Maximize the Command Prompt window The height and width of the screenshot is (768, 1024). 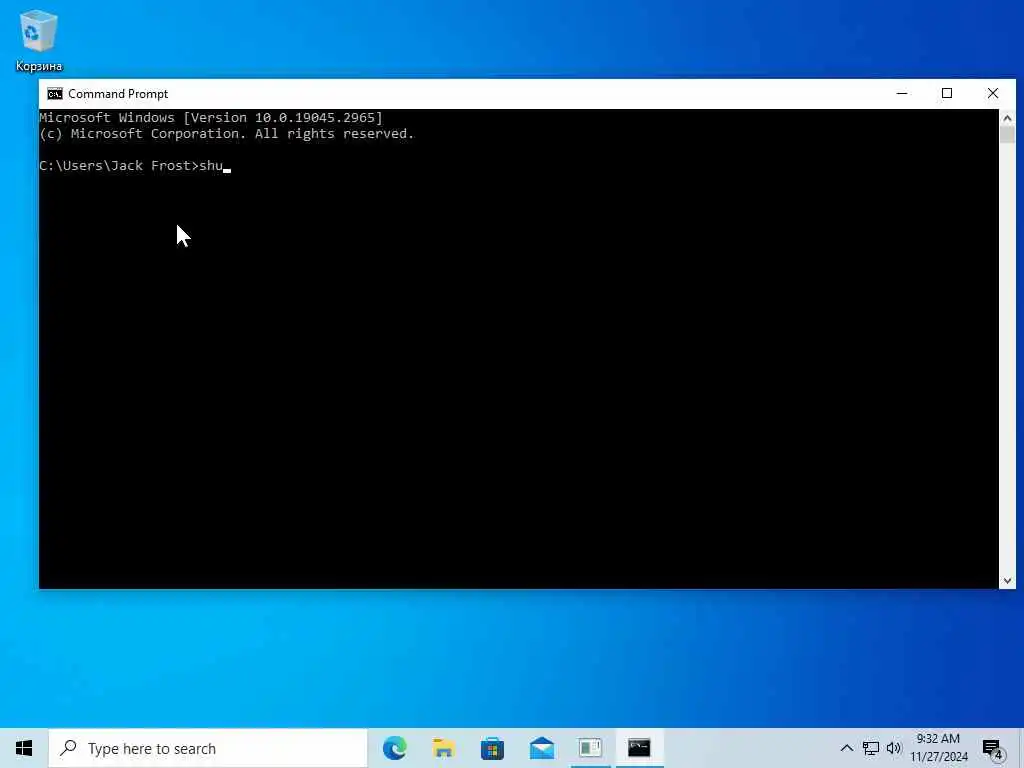[947, 93]
